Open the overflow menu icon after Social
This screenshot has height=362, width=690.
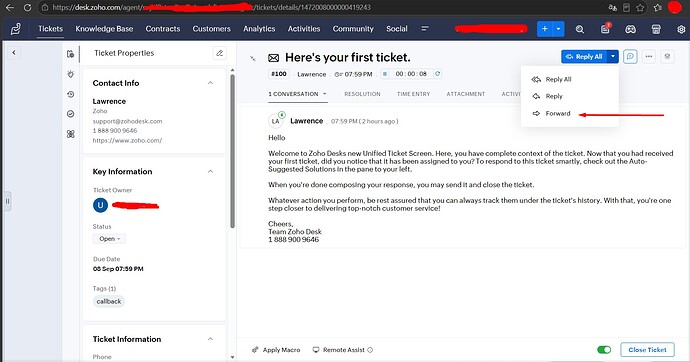click(425, 29)
